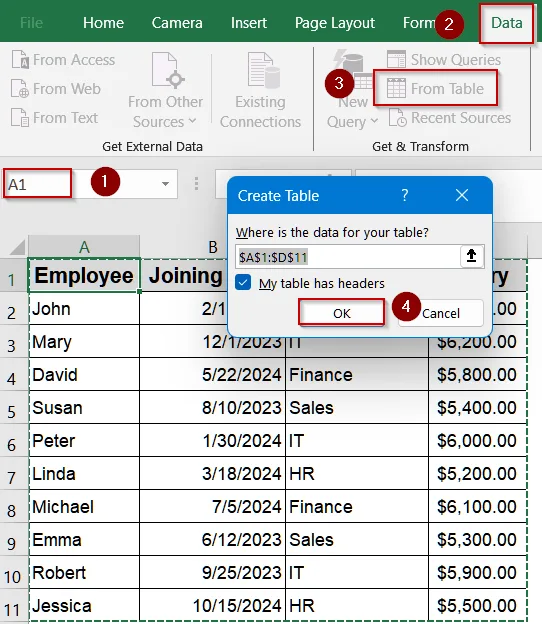The height and width of the screenshot is (624, 542).
Task: Click the From Access icon
Action: tap(20, 60)
